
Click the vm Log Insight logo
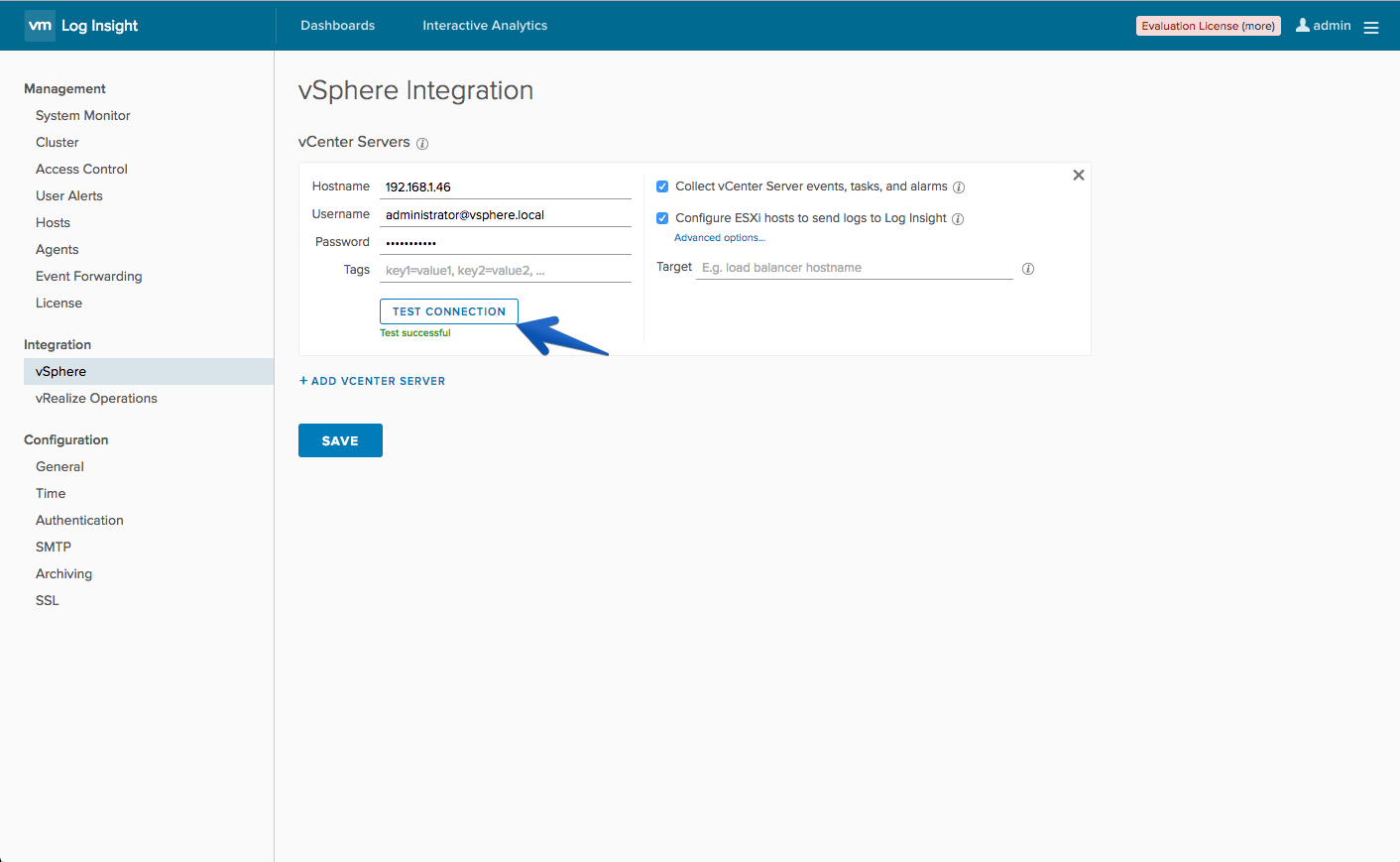click(x=82, y=26)
